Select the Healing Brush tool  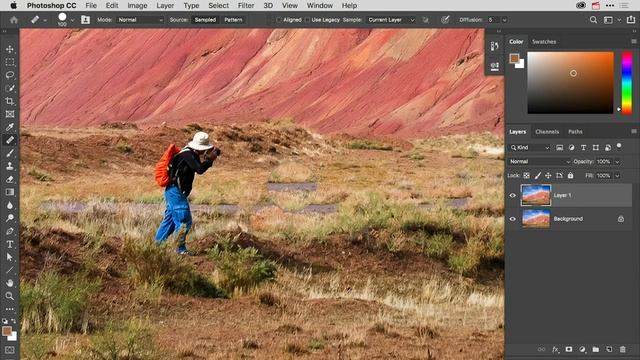click(10, 140)
